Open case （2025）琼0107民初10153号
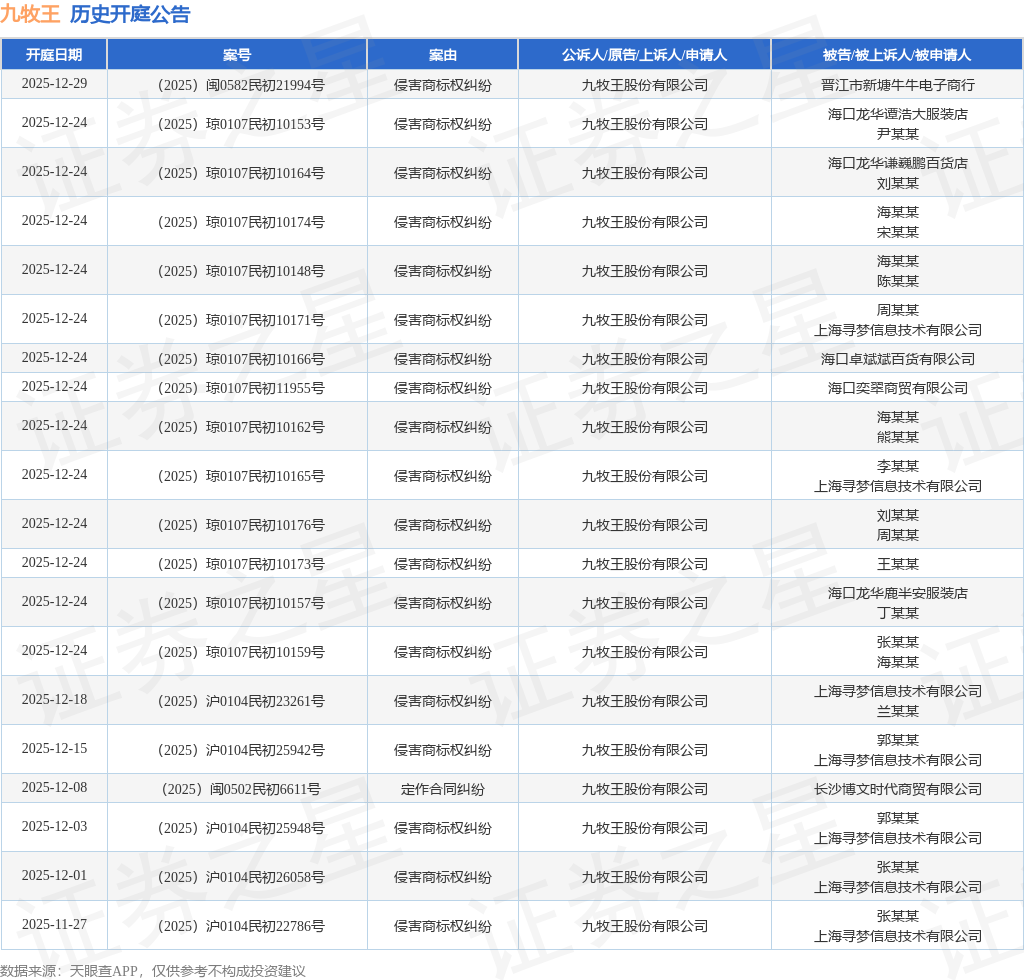 [x=237, y=124]
